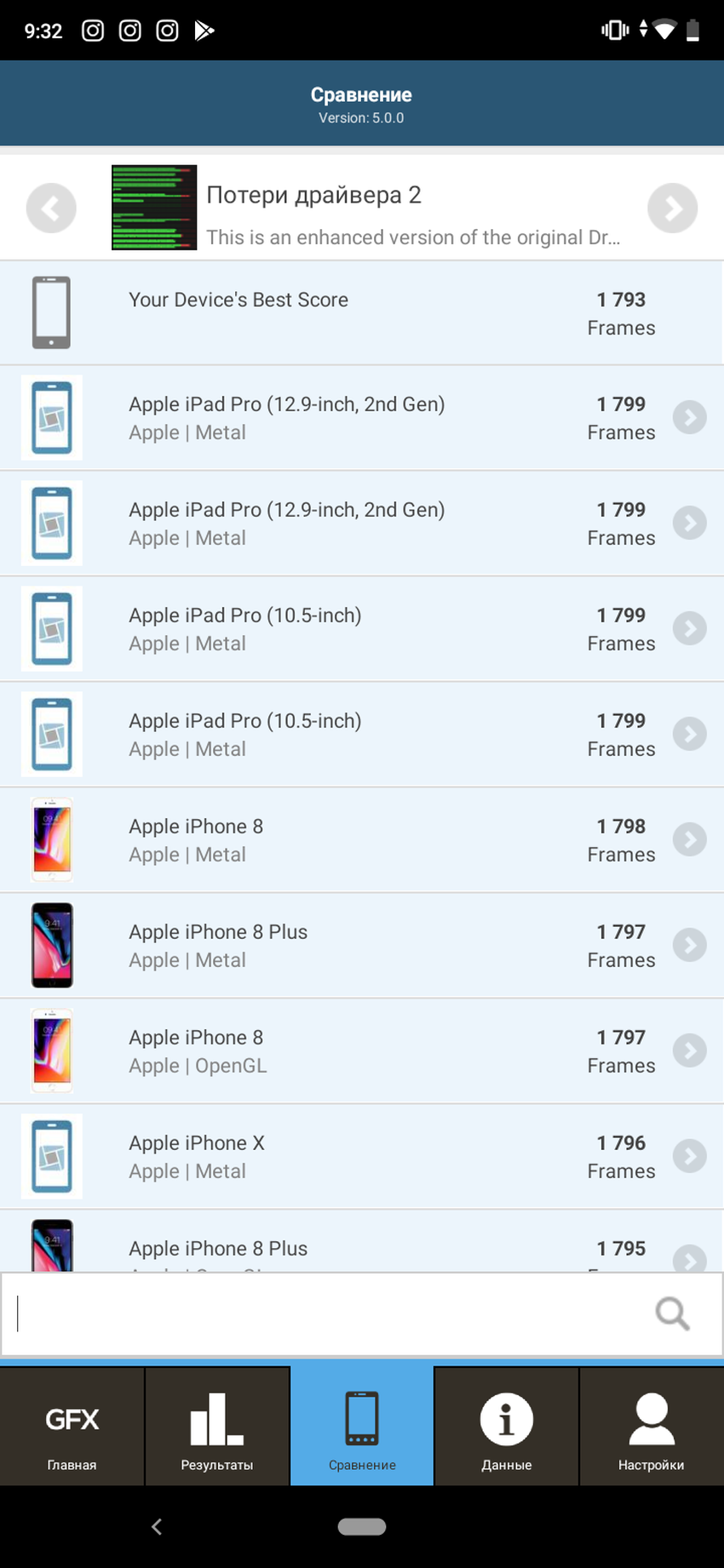724x1568 pixels.
Task: Expand the iPhone X result chevron
Action: pyautogui.click(x=689, y=1156)
